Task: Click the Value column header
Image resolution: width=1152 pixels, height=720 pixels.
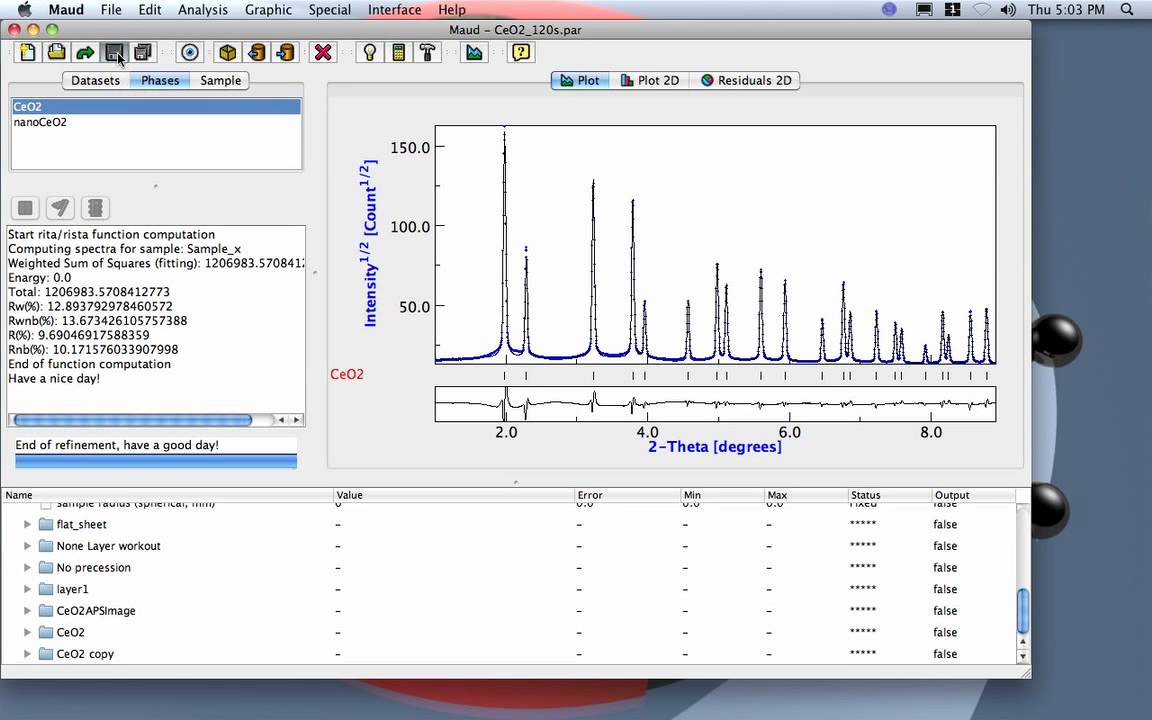Action: 453,495
